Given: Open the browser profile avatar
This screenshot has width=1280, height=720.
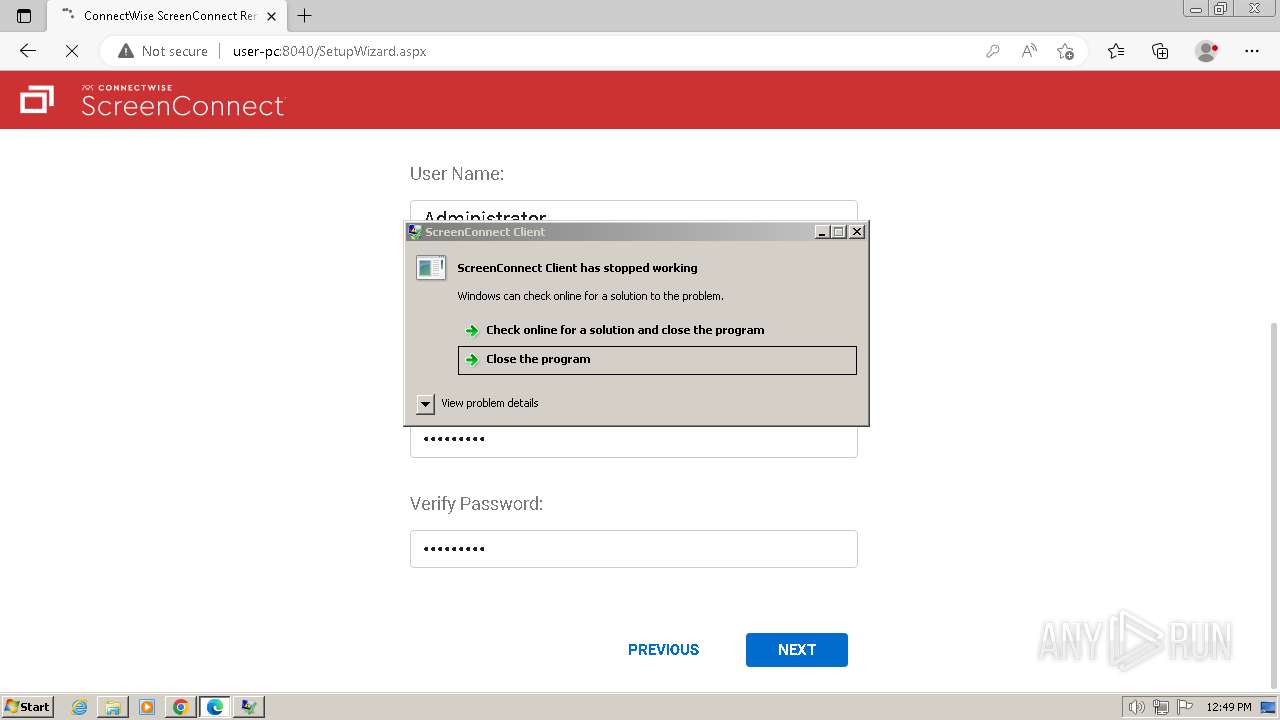Looking at the screenshot, I should pos(1206,51).
